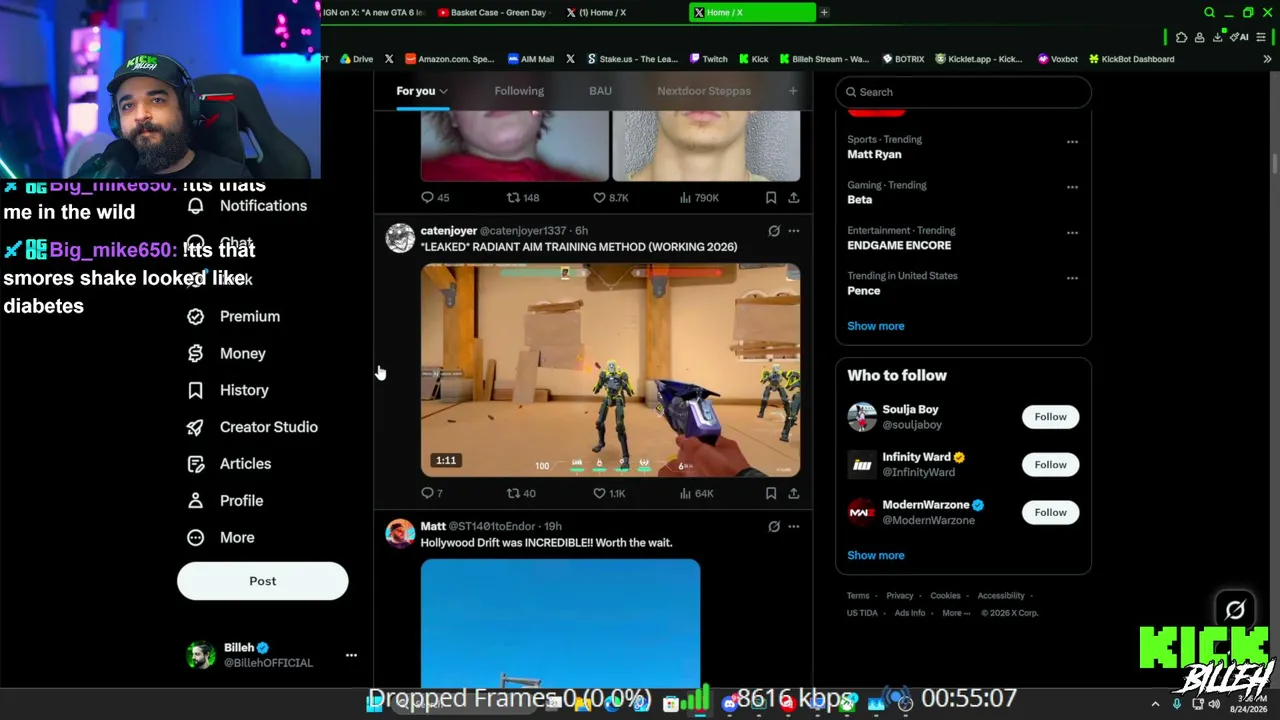Switch to the Nextdoor Steppas tab
This screenshot has height=720, width=1280.
tap(704, 91)
